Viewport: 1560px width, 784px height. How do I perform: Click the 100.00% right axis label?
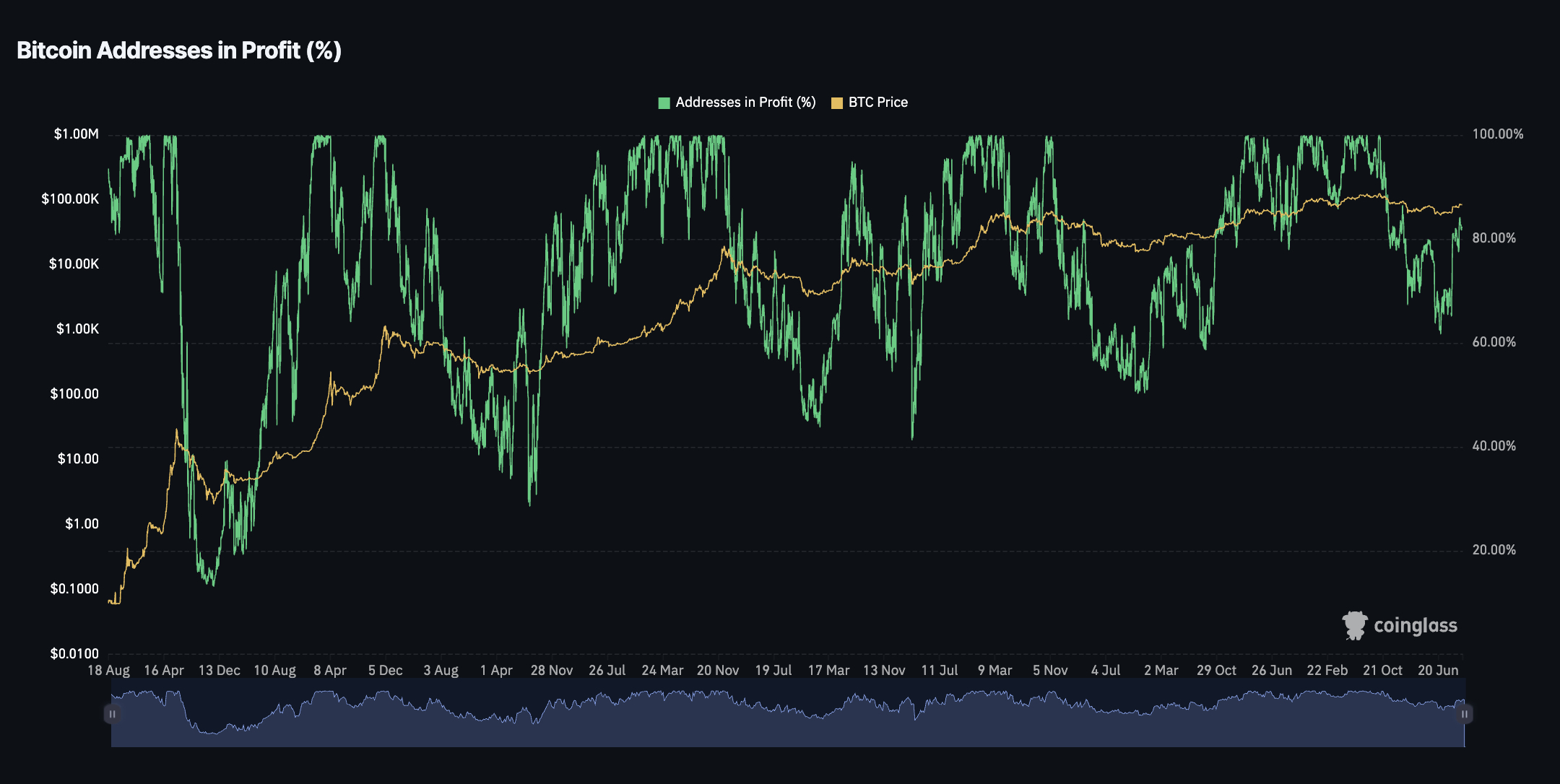1498,134
